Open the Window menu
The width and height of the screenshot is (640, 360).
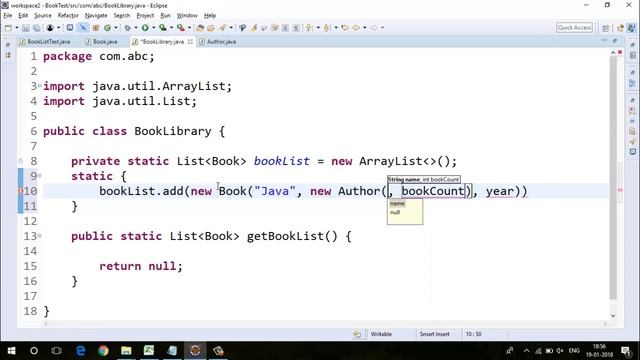(x=187, y=16)
